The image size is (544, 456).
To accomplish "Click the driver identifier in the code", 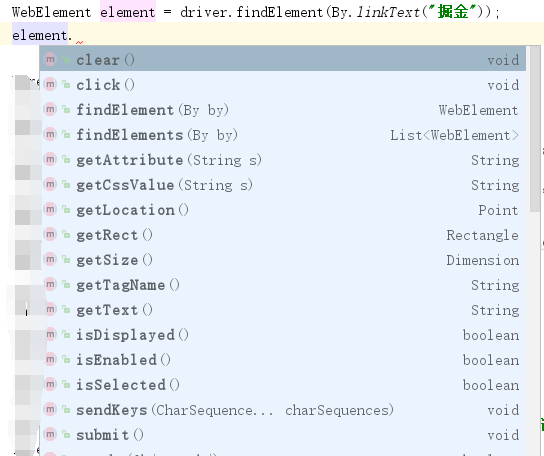I will tap(204, 12).
